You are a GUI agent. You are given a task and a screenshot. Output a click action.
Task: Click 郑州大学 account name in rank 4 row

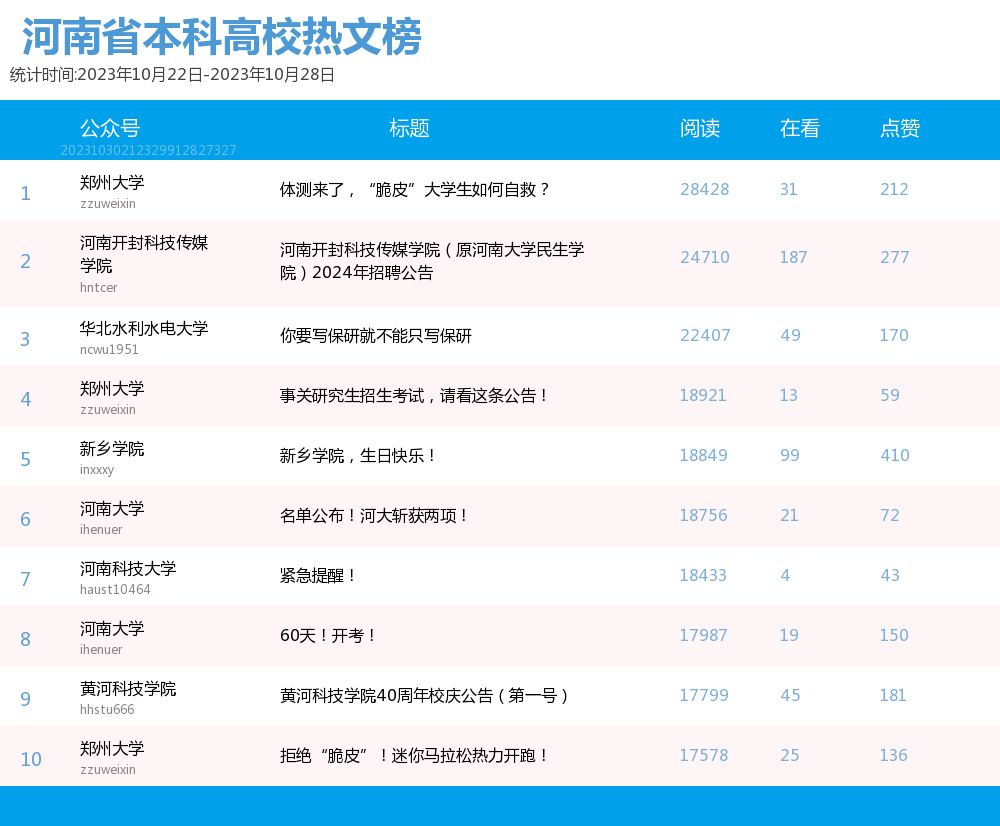point(112,388)
